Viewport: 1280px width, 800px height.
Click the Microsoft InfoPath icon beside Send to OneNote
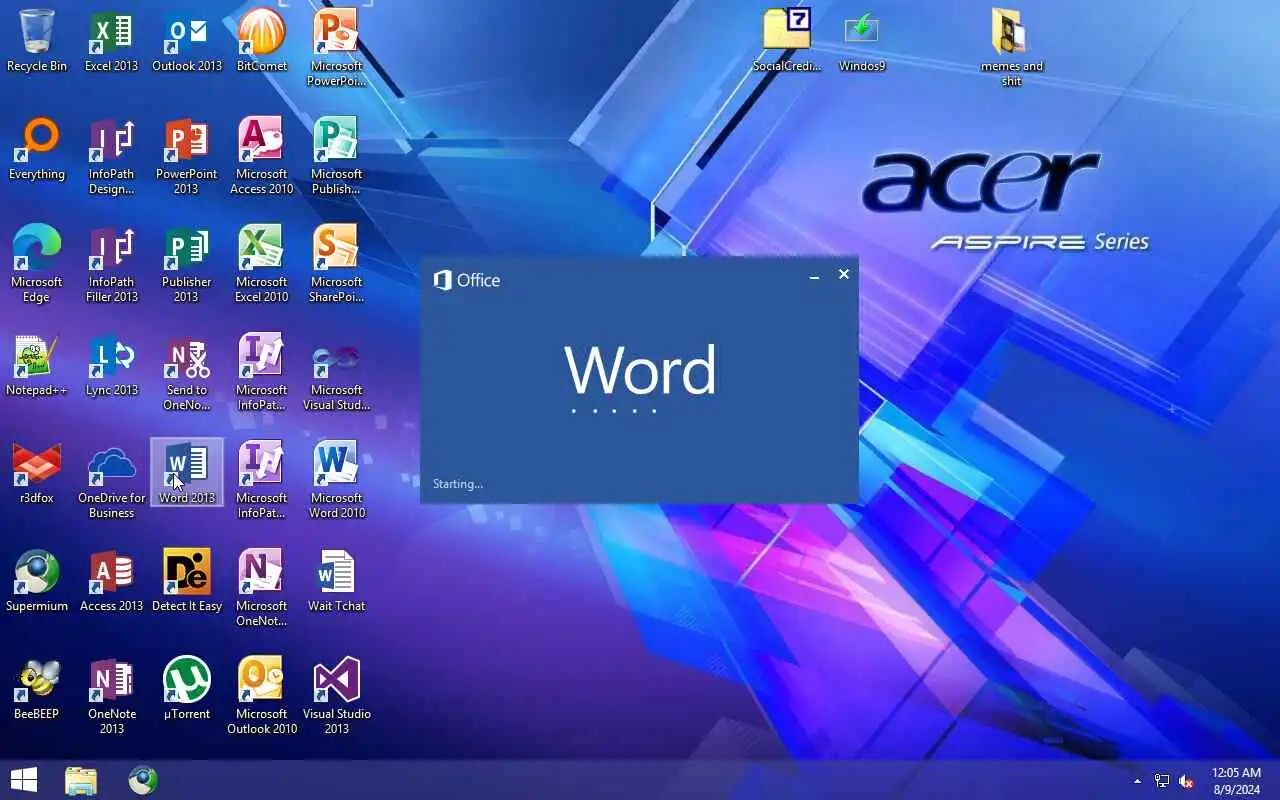coord(262,371)
